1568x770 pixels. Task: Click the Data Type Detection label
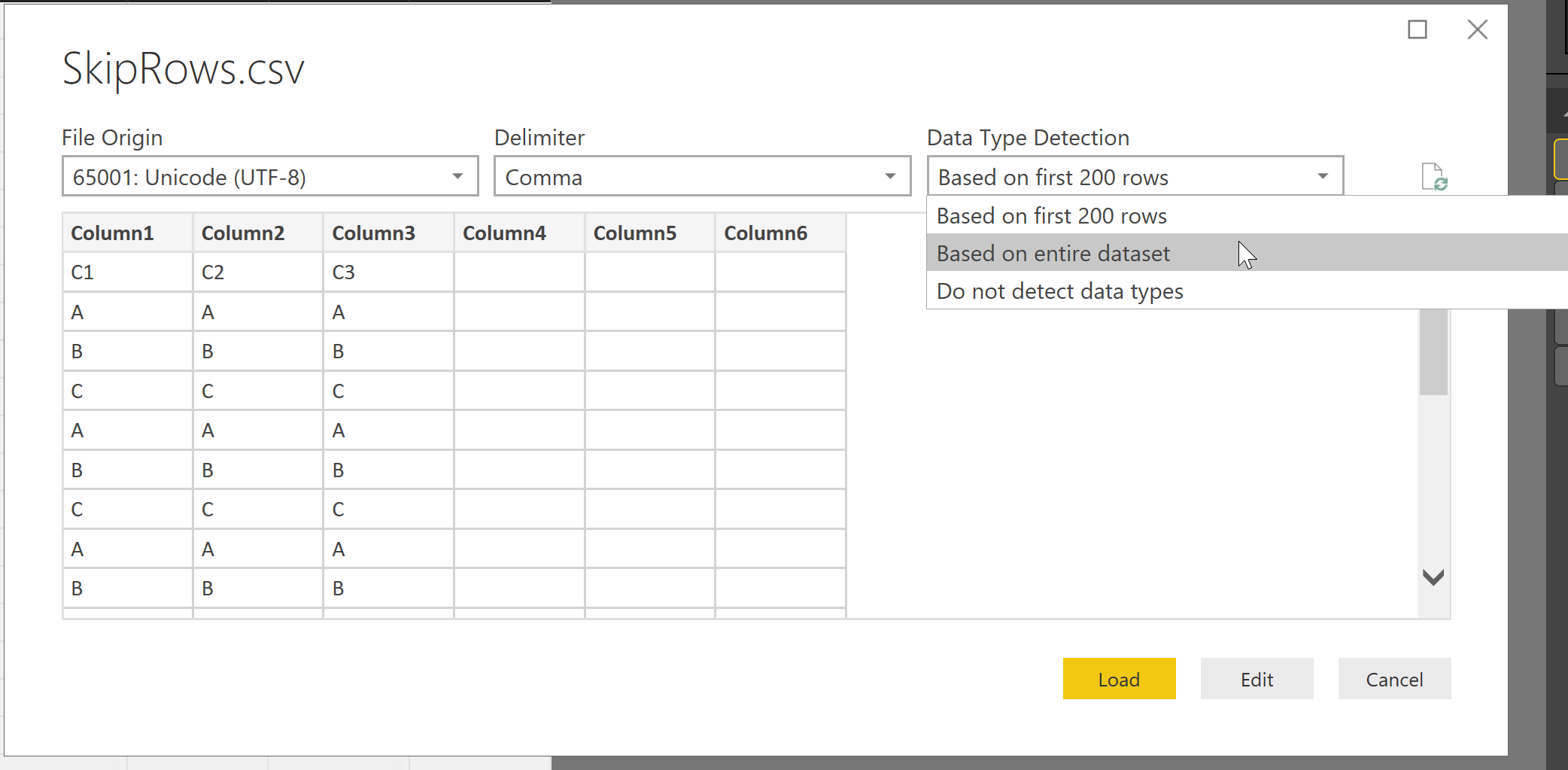coord(1028,138)
